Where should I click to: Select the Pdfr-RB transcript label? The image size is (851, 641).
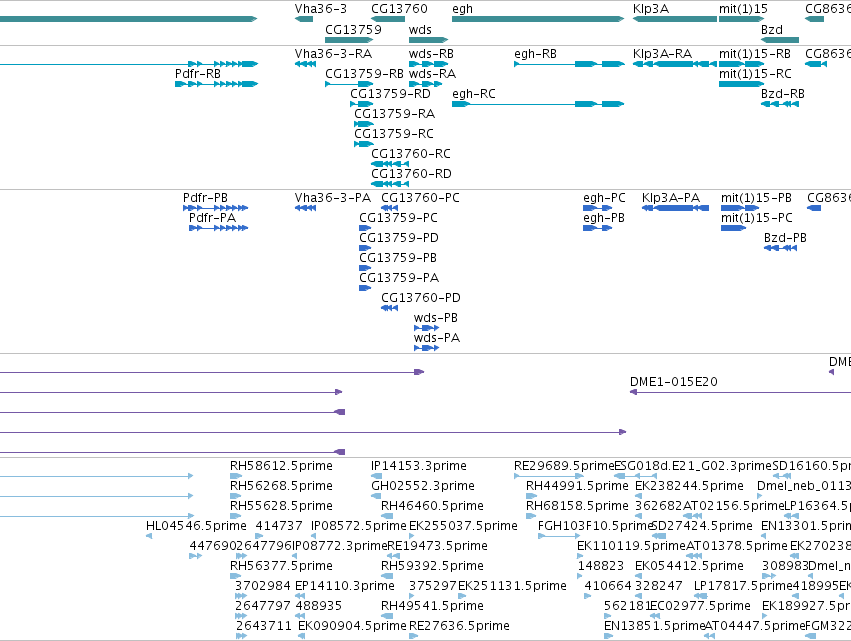(x=198, y=74)
